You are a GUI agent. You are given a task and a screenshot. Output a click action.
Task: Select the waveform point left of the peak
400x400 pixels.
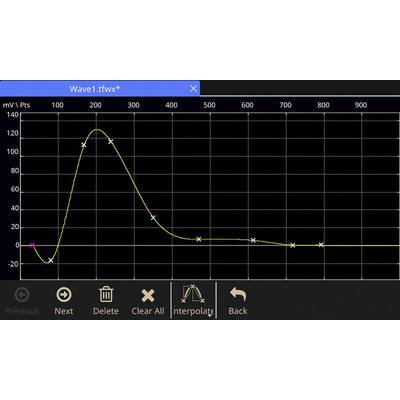(x=84, y=145)
